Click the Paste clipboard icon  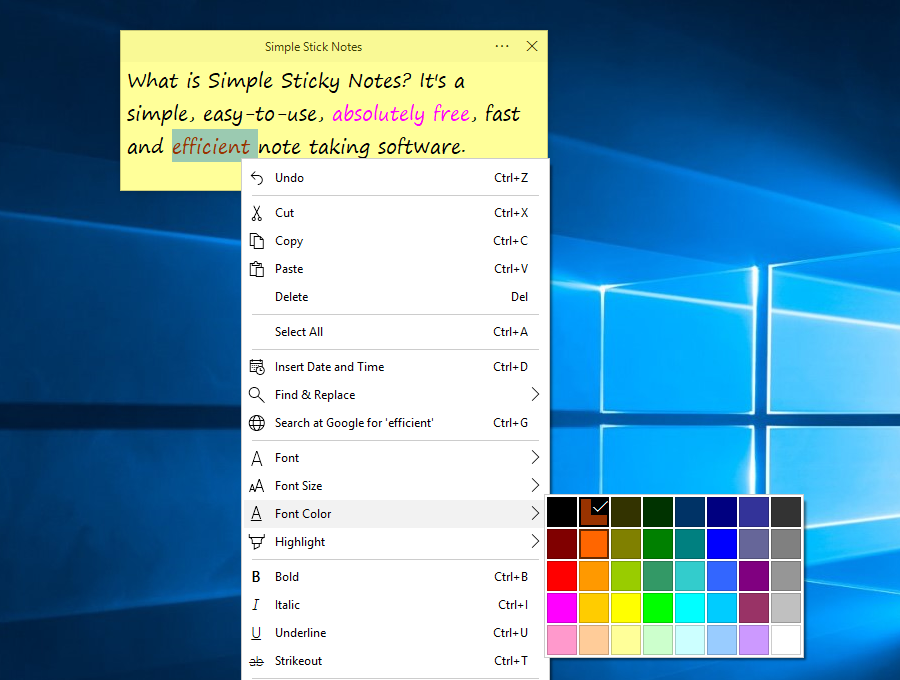coord(258,268)
